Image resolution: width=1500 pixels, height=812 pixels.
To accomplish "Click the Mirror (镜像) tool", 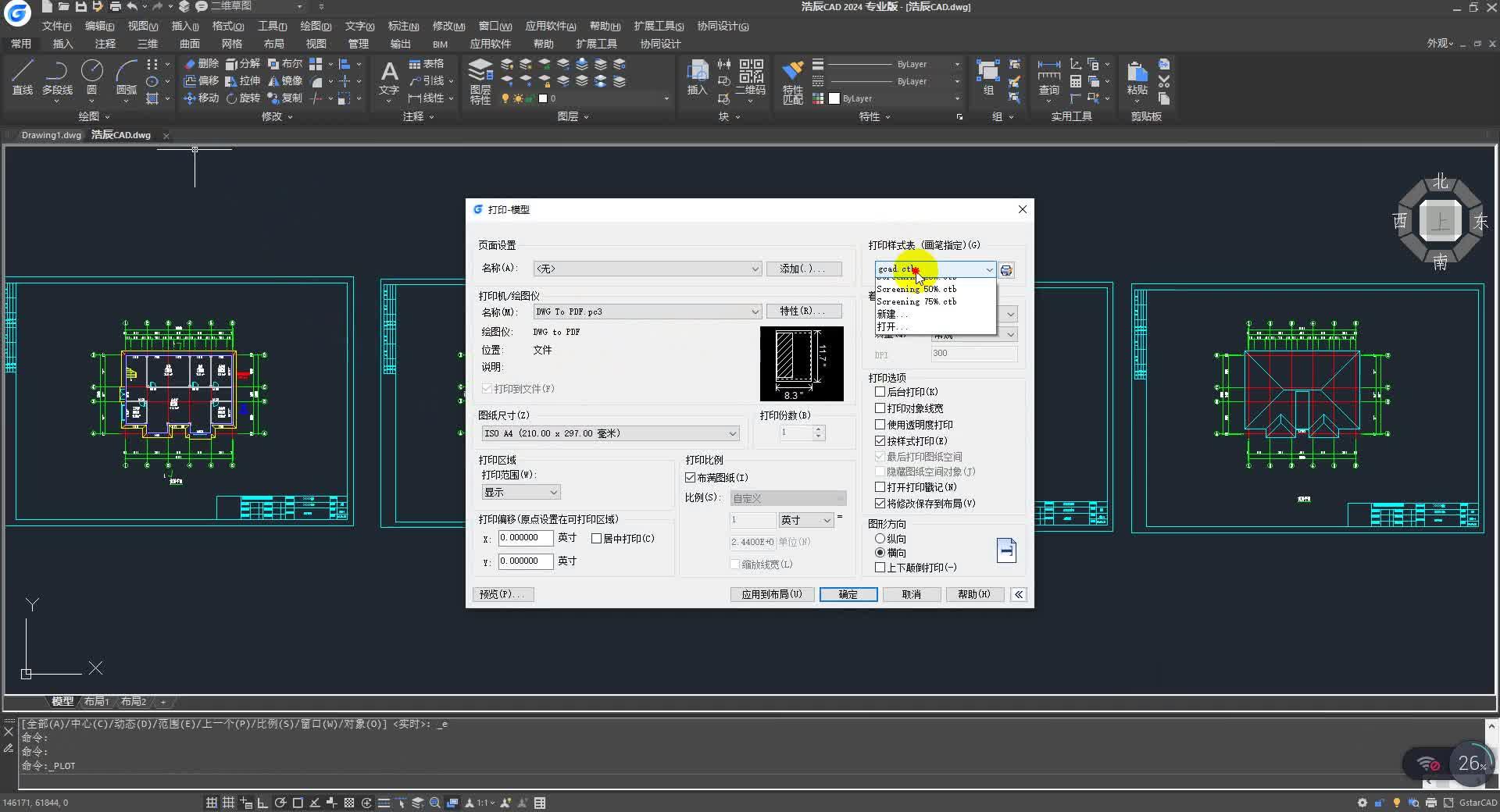I will (284, 81).
